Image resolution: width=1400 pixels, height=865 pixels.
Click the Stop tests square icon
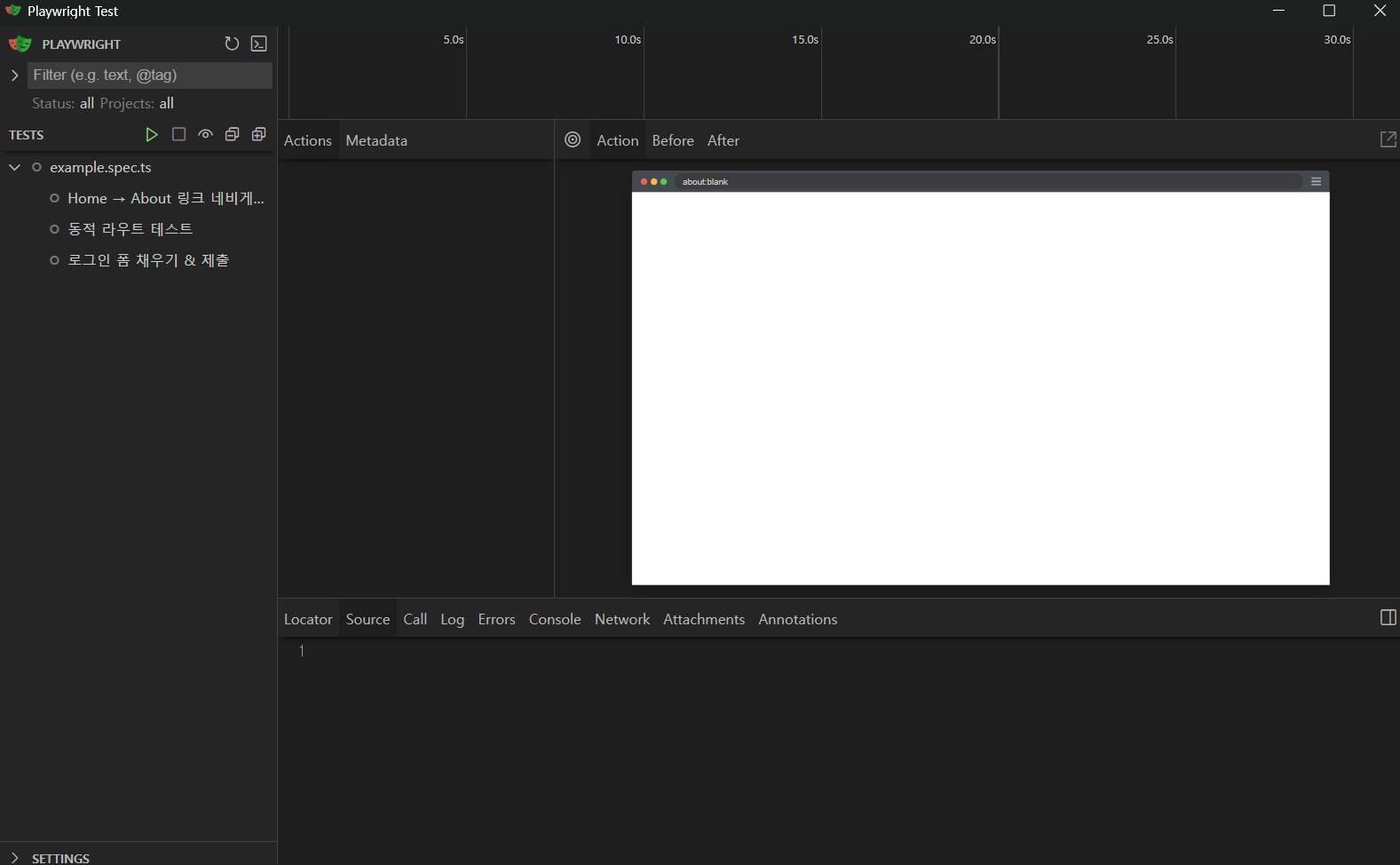[x=178, y=135]
